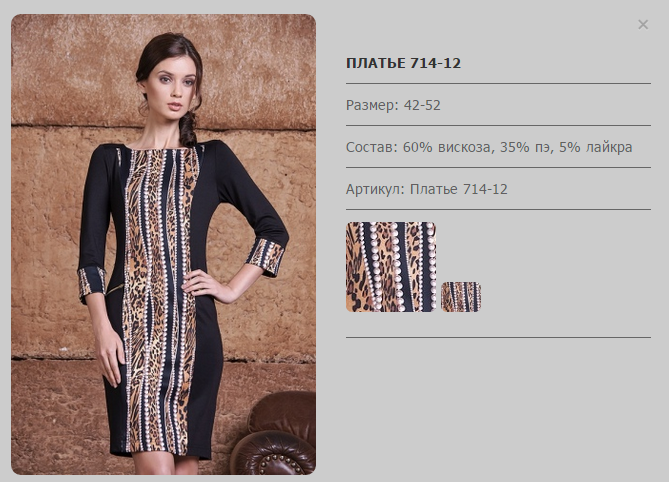Image resolution: width=669 pixels, height=482 pixels.
Task: Click the model's braided hair
Action: (188, 128)
